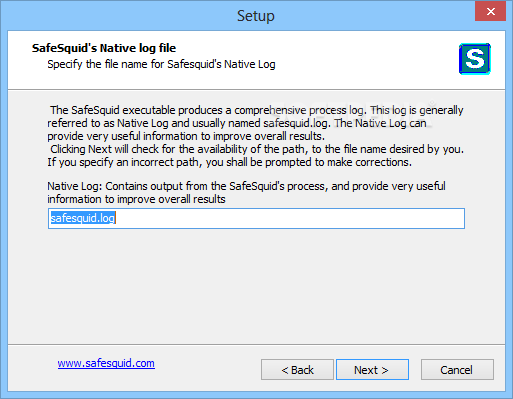Close the Setup window with X

tap(490, 12)
